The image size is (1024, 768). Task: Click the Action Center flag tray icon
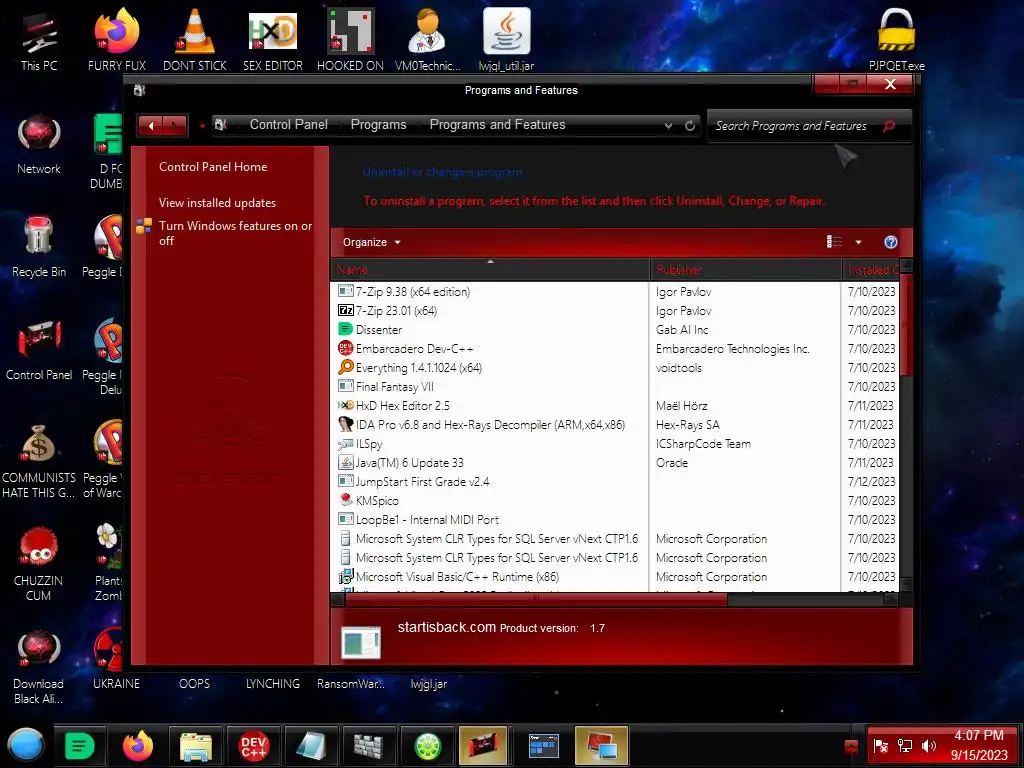tap(881, 746)
